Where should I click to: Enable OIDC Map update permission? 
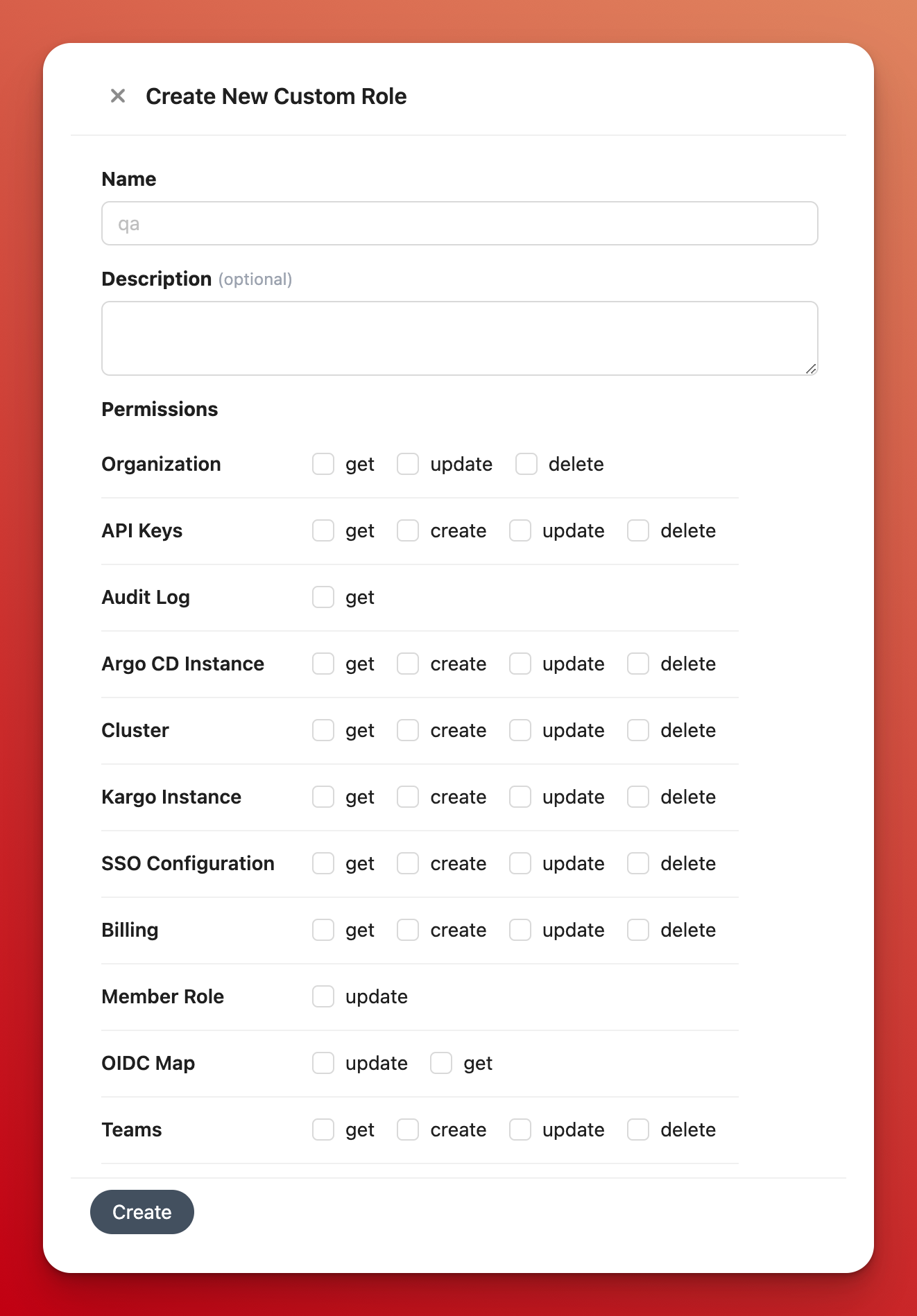click(x=323, y=1063)
